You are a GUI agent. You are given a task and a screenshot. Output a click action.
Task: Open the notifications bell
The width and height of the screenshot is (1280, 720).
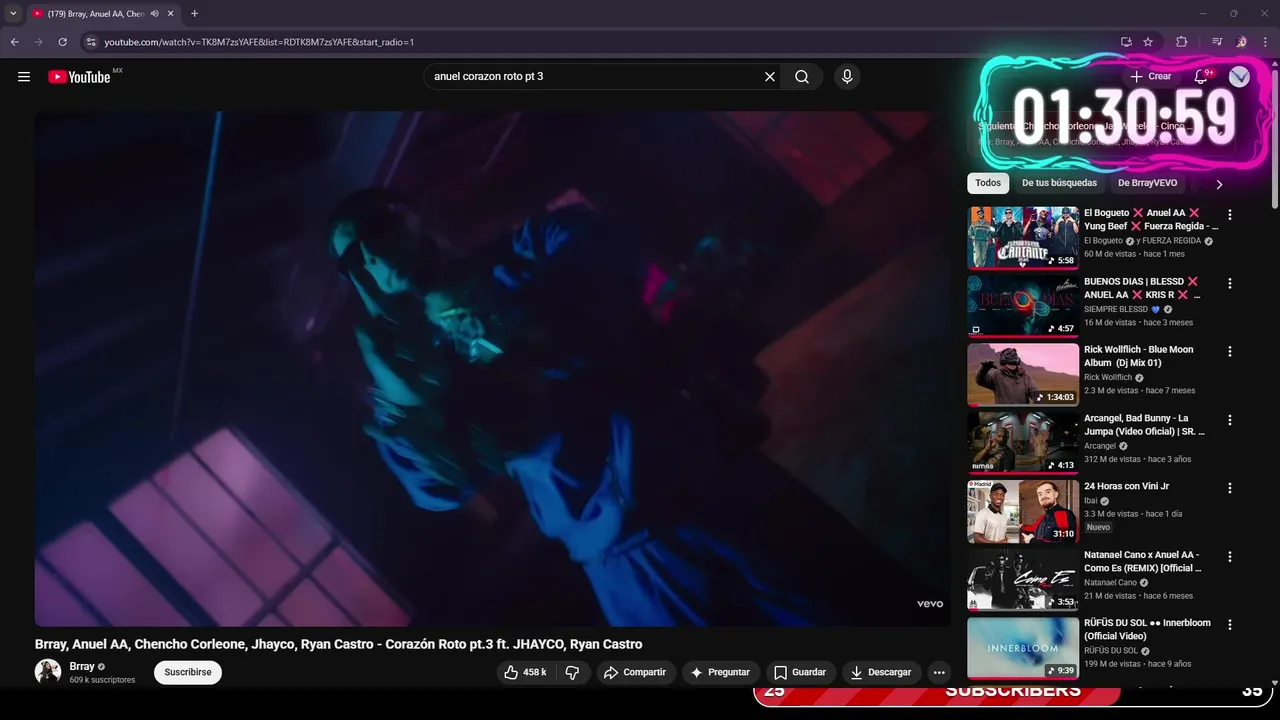[1201, 76]
